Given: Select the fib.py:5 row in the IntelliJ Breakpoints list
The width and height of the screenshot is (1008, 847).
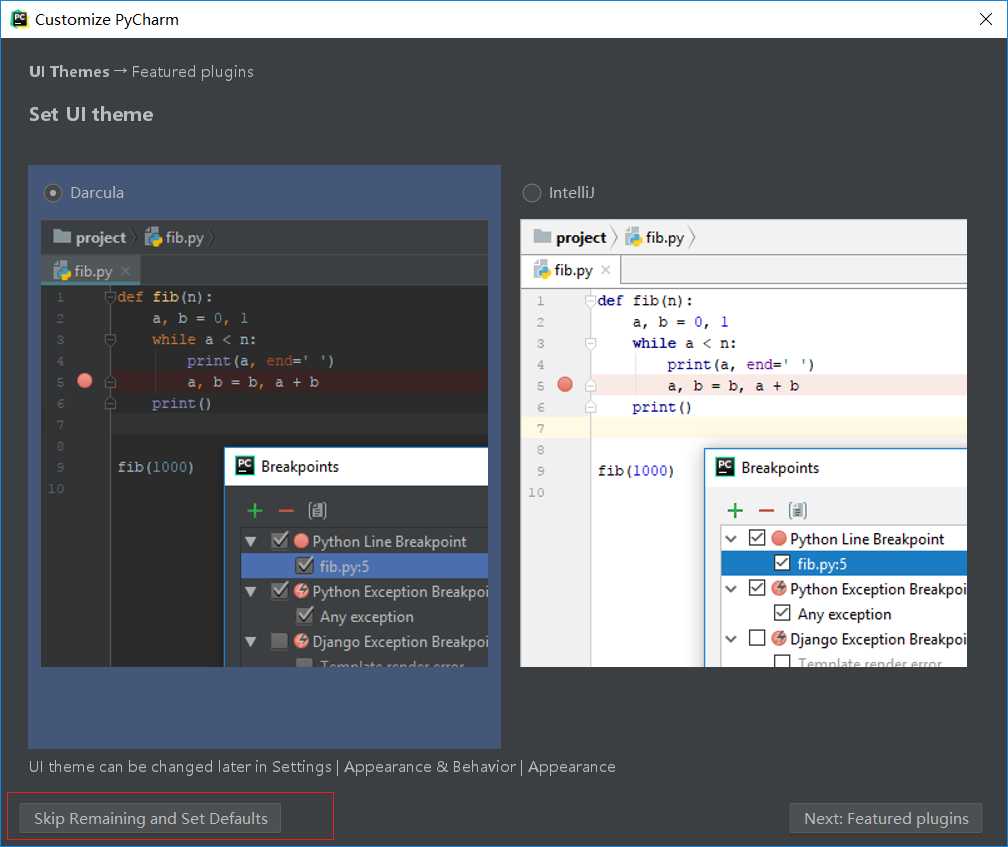Looking at the screenshot, I should click(x=844, y=563).
